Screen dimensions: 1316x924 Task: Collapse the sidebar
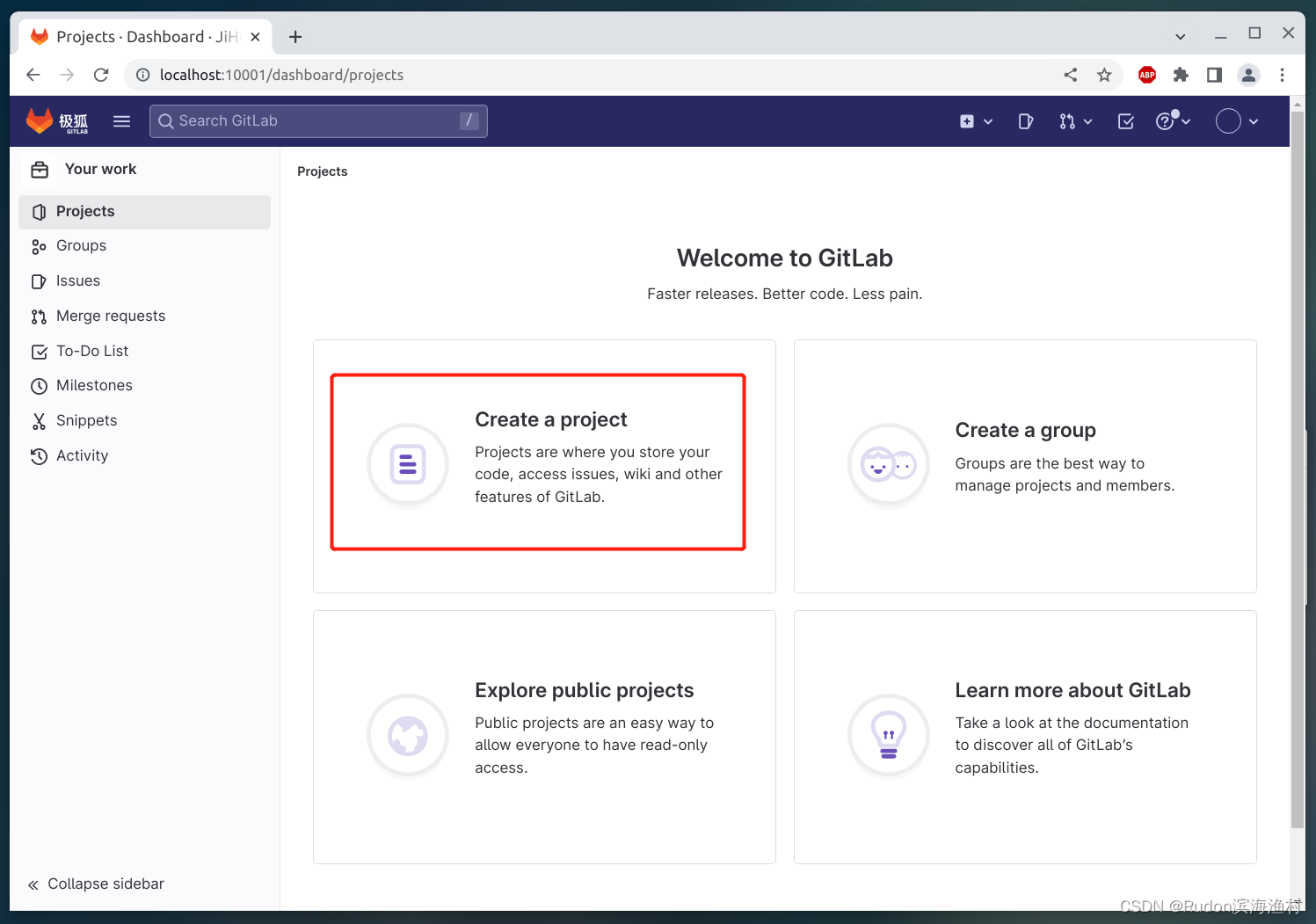(95, 884)
